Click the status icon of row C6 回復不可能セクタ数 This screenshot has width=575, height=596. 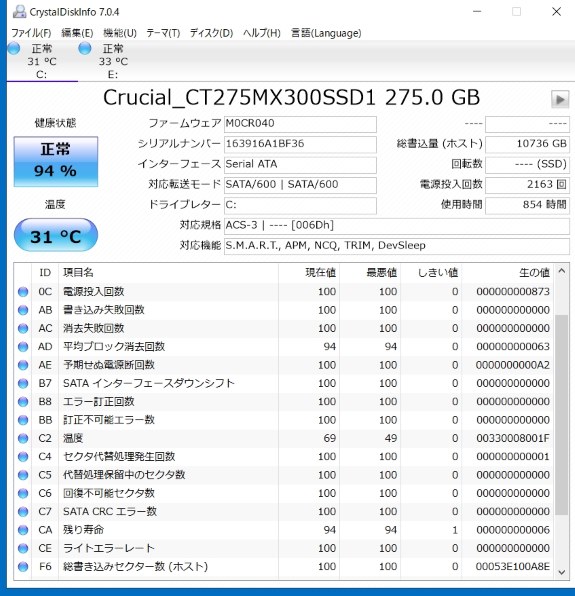pyautogui.click(x=23, y=493)
